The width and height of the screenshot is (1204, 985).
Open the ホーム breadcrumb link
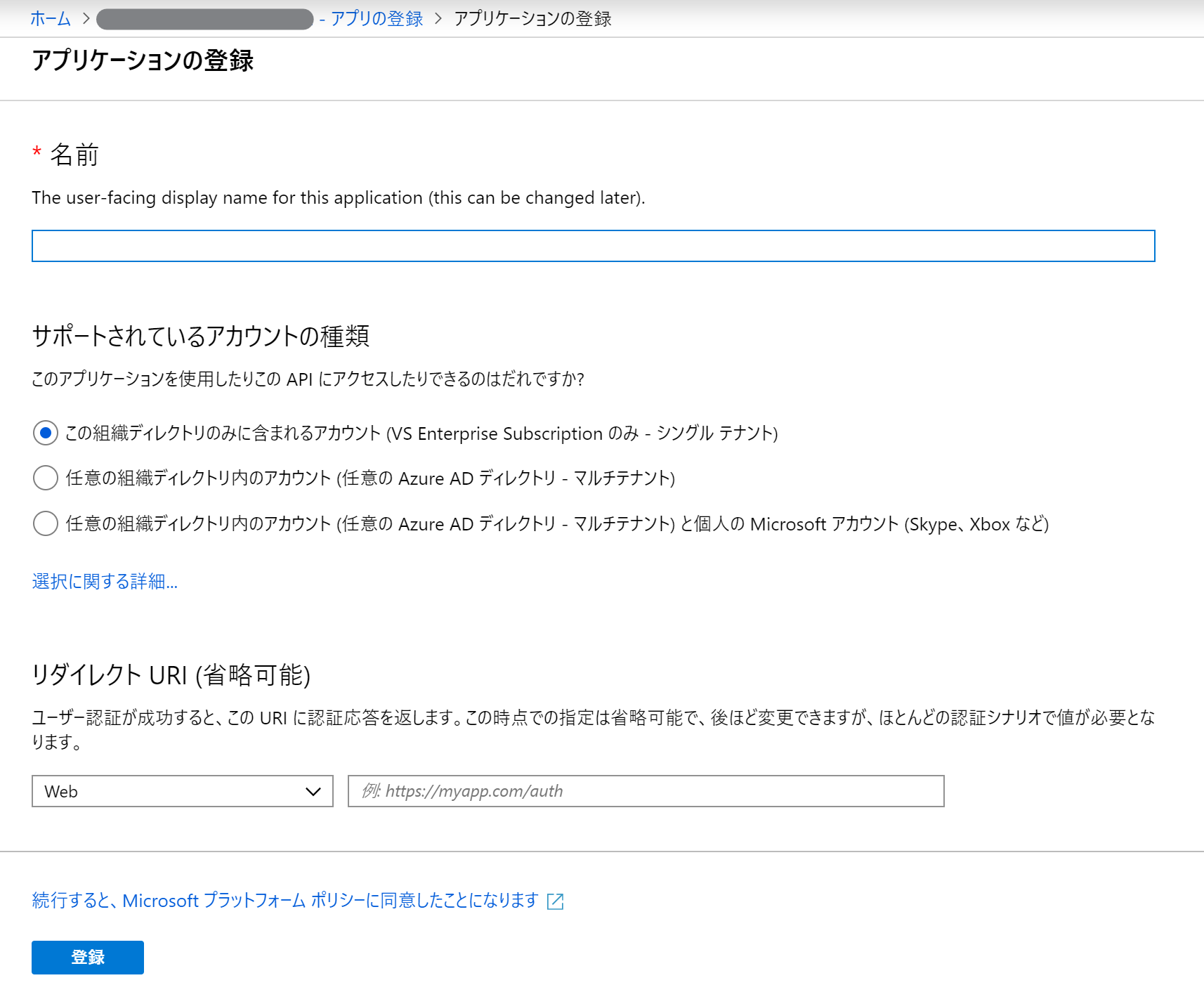[50, 19]
